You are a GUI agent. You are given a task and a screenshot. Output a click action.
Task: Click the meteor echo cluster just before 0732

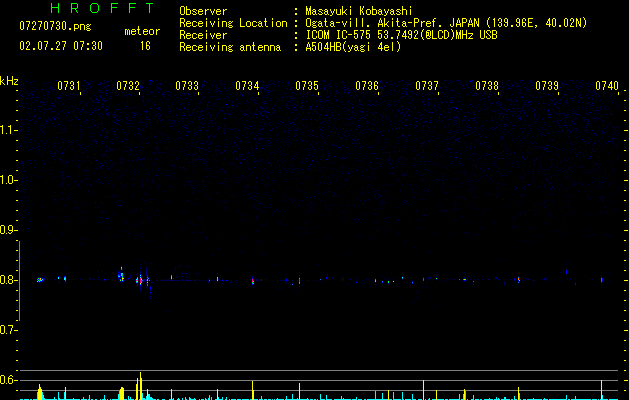[121, 275]
